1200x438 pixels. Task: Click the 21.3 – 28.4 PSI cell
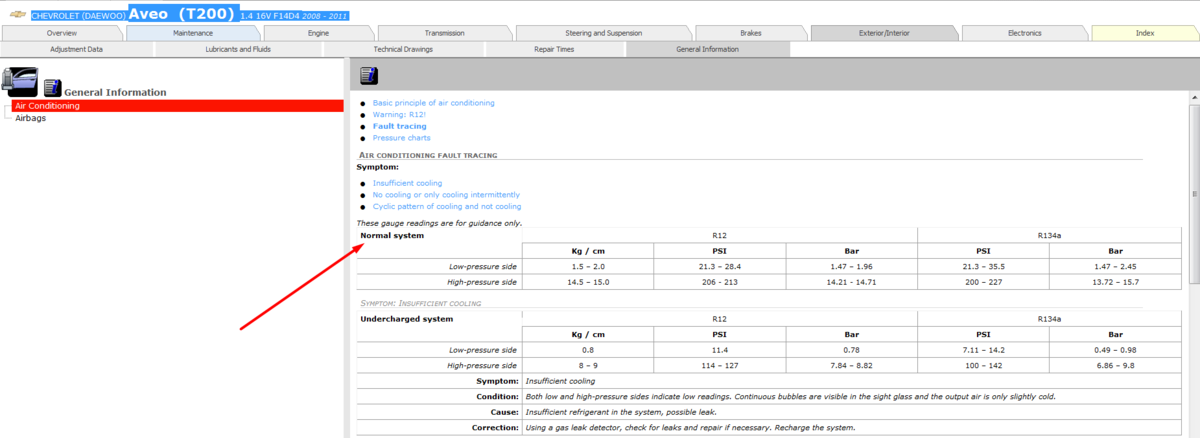[720, 267]
